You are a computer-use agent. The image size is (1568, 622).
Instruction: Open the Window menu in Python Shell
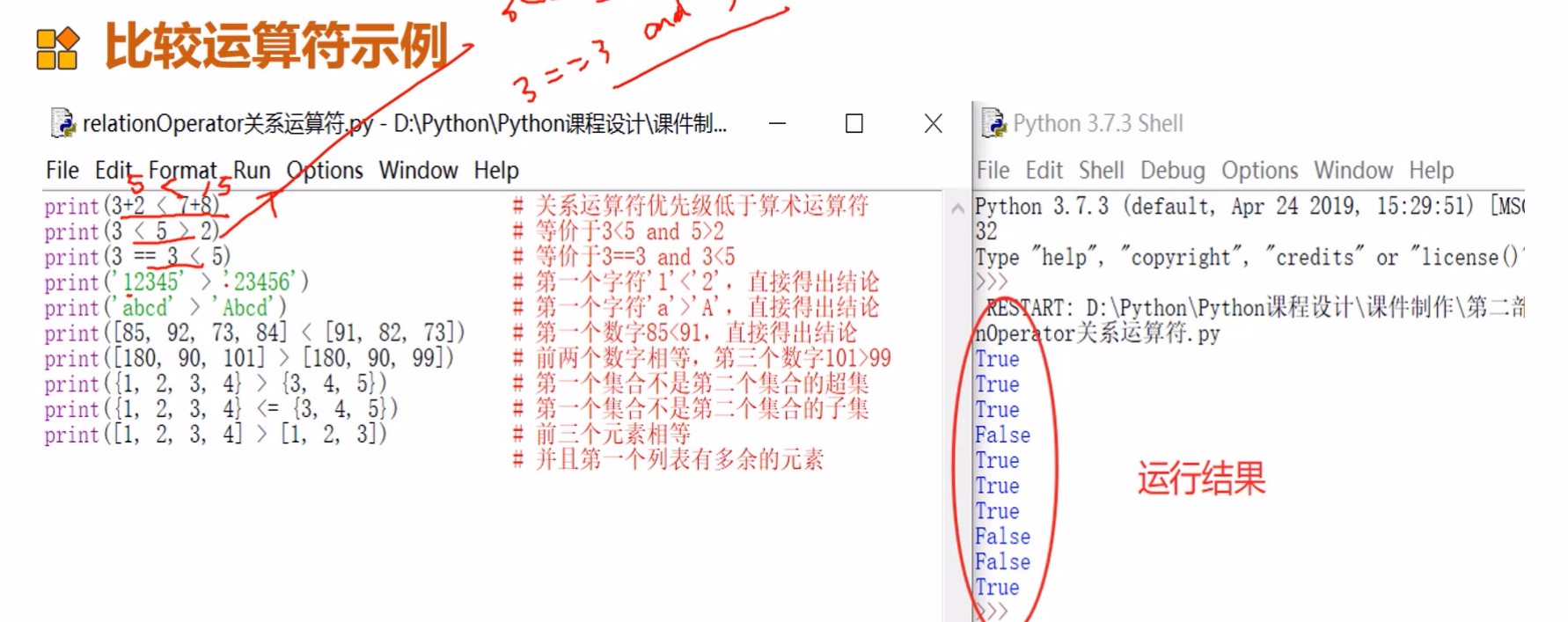1353,170
